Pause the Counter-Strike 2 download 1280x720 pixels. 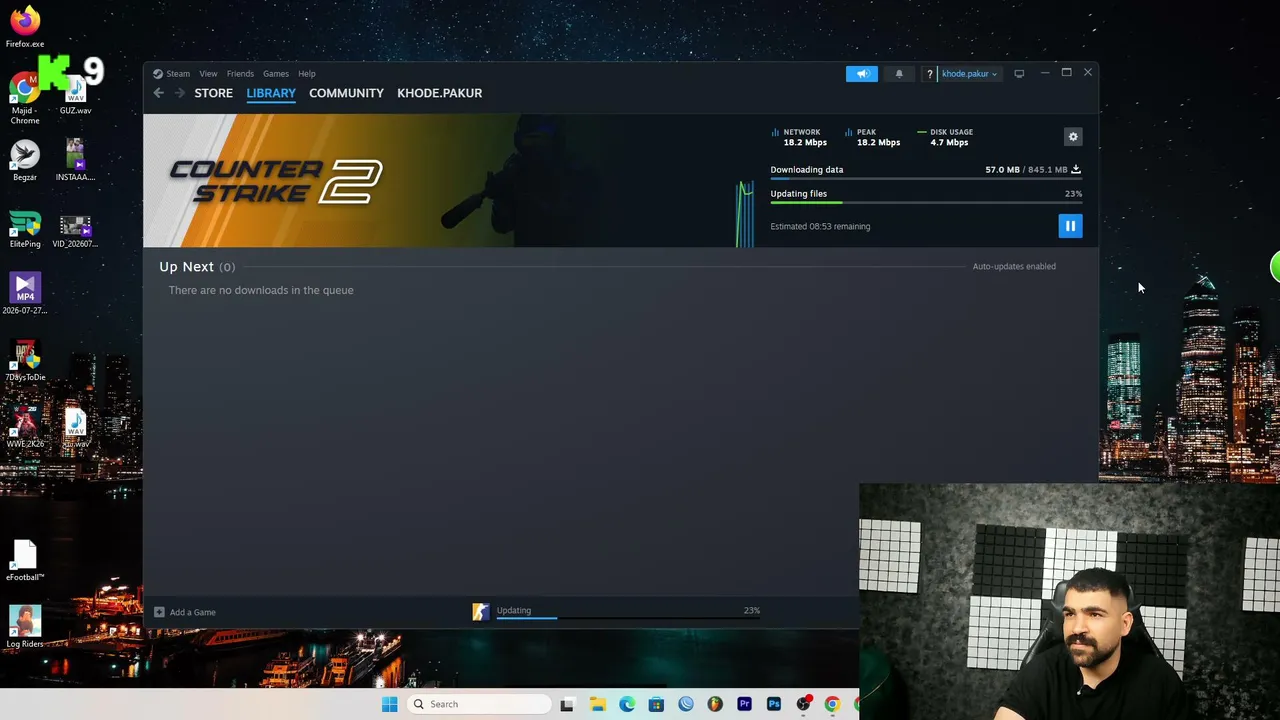click(1070, 226)
